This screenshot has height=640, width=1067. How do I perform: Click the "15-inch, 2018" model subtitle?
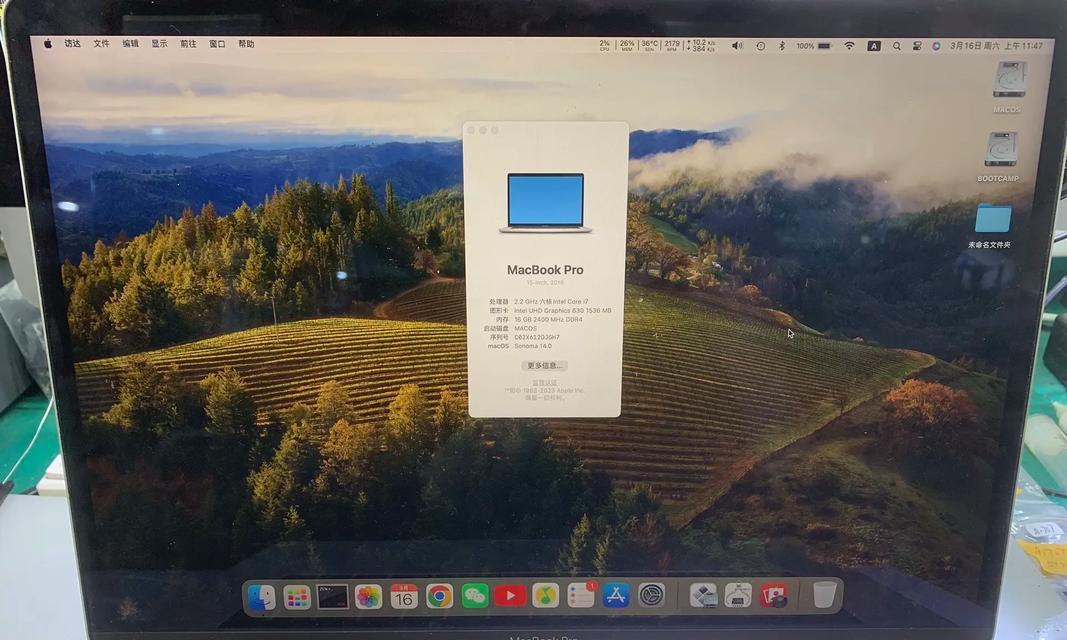[545, 282]
